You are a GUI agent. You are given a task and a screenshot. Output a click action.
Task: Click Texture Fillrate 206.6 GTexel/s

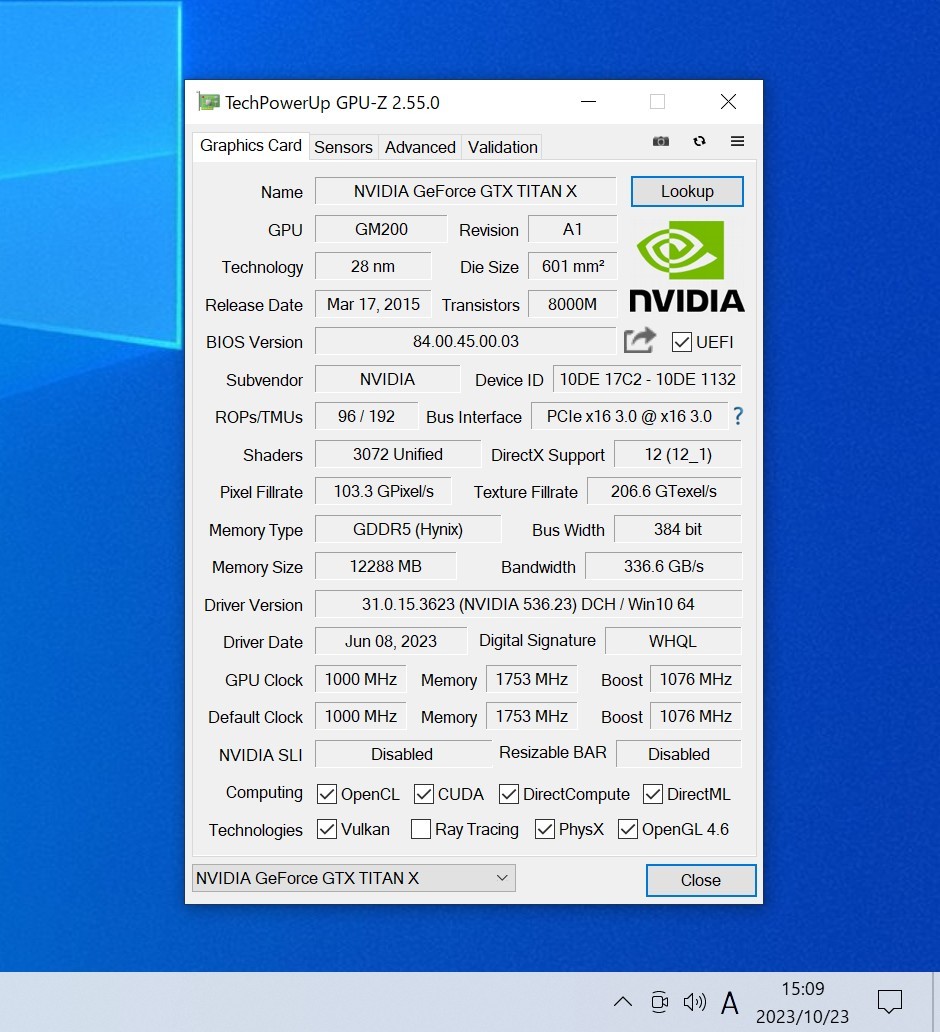[664, 492]
